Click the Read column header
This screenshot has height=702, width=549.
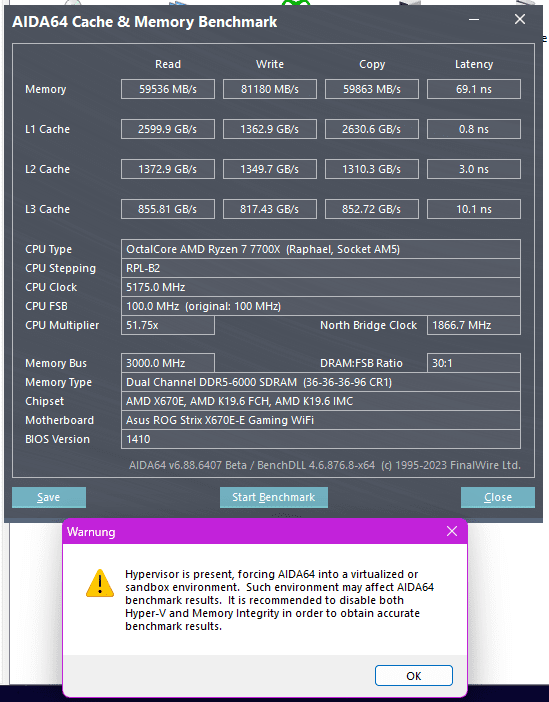(168, 64)
